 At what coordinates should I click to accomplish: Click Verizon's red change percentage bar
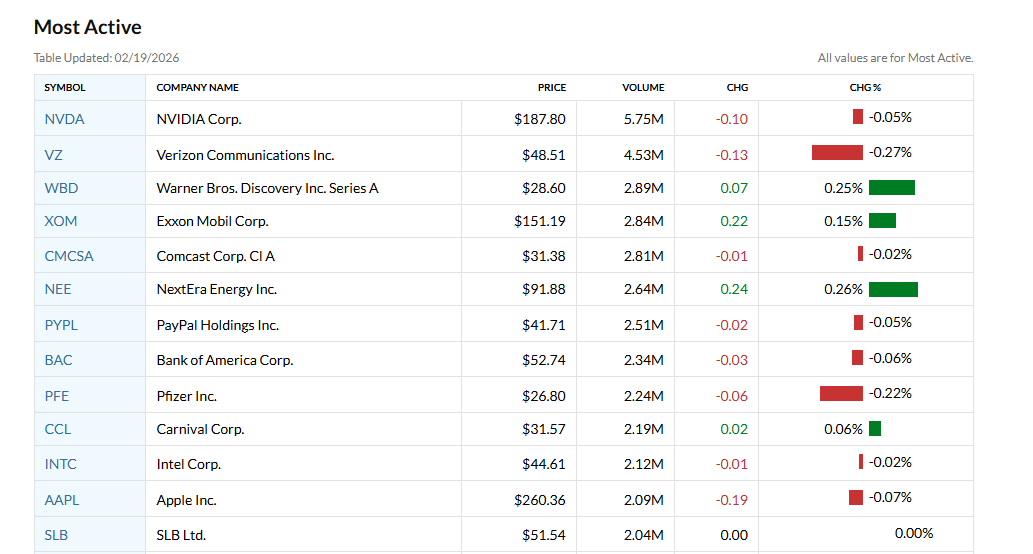pyautogui.click(x=837, y=153)
